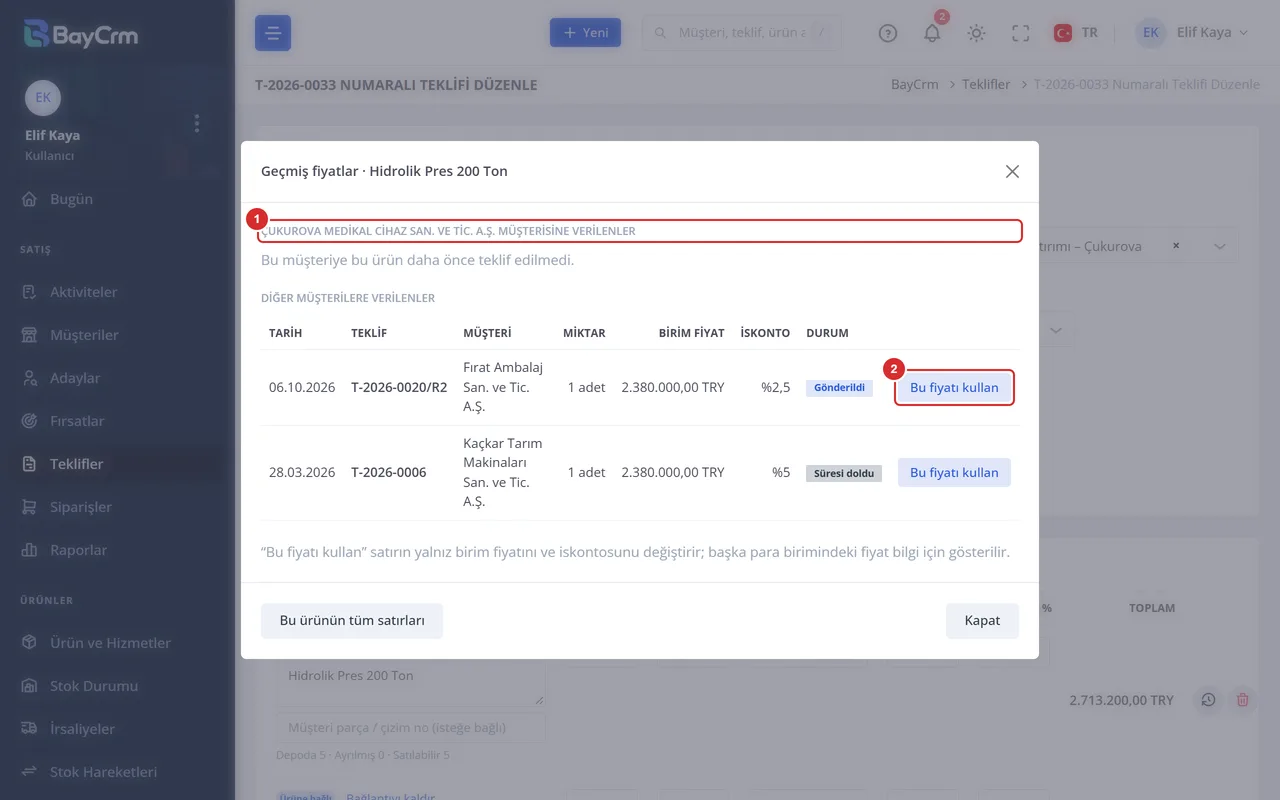
Task: Use the price from the Fırat Ambalaj row
Action: pyautogui.click(x=954, y=388)
